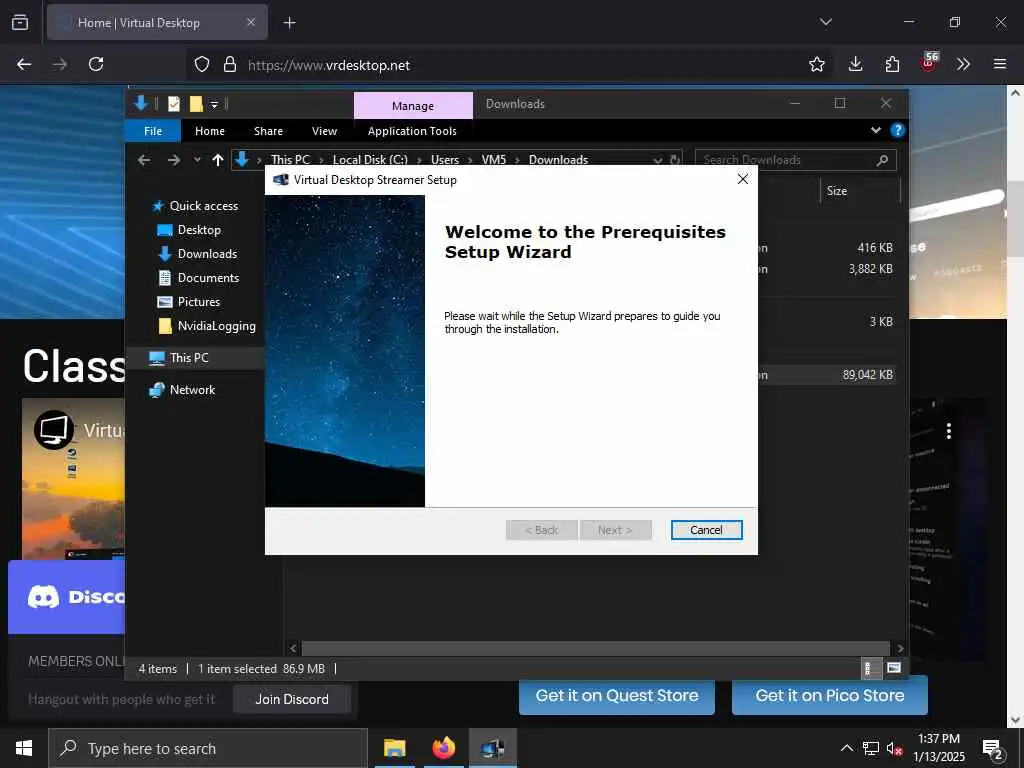Switch Explorer to details view icon
The image size is (1024, 768).
[868, 668]
